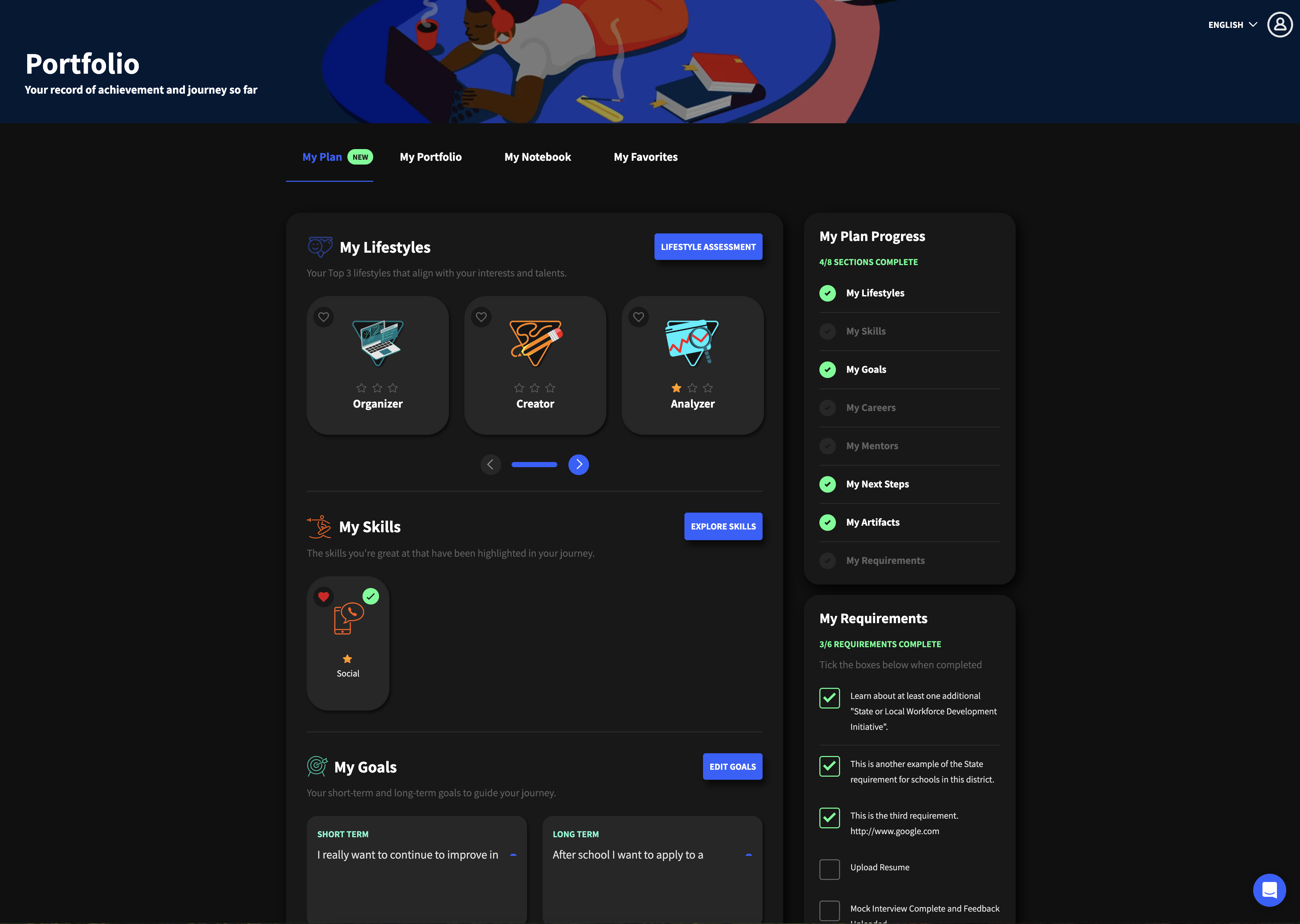The width and height of the screenshot is (1300, 924).
Task: Uncheck the third requirement google.com checkbox
Action: [x=829, y=818]
